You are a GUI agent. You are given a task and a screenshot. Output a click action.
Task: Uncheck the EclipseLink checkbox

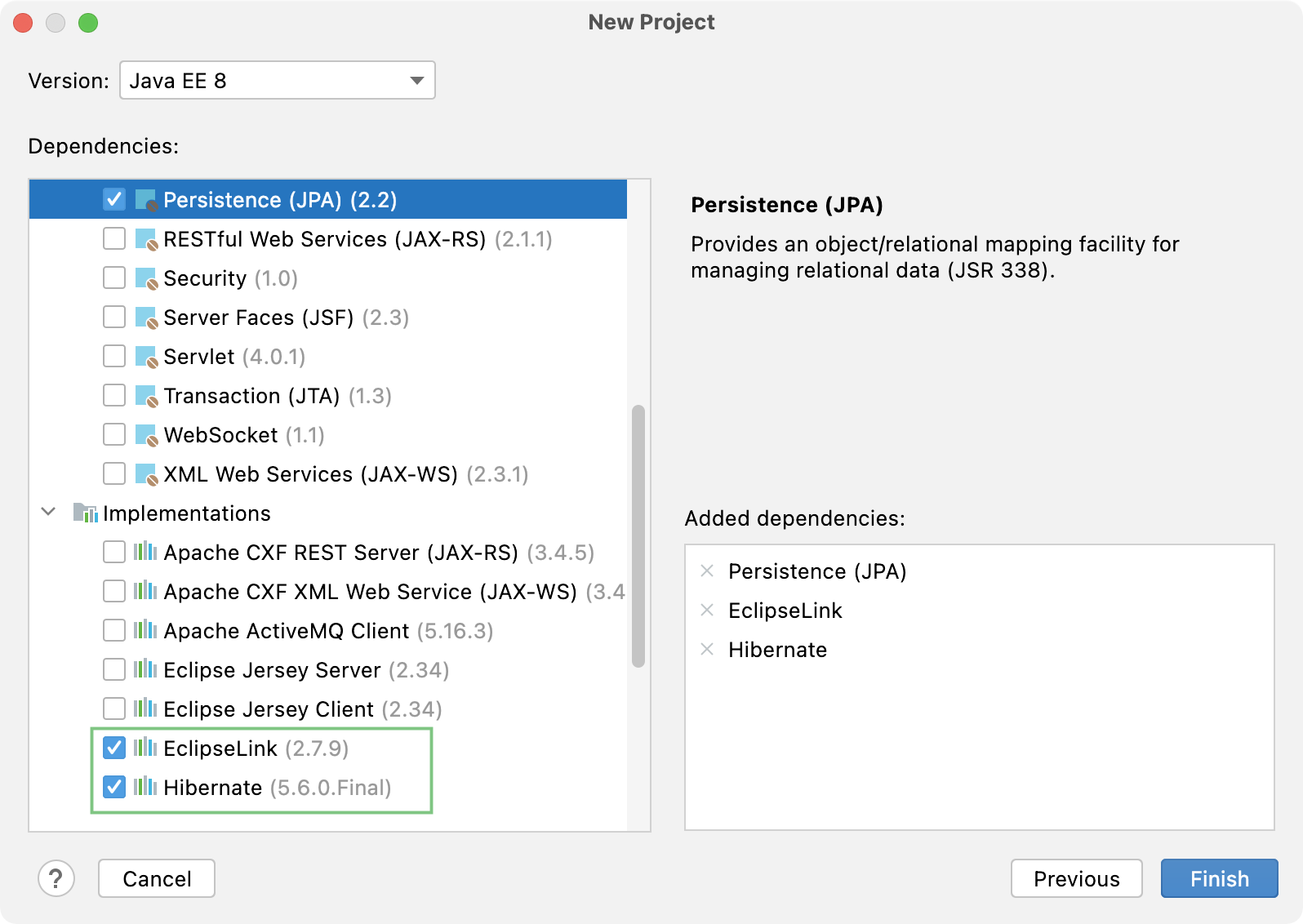point(114,748)
